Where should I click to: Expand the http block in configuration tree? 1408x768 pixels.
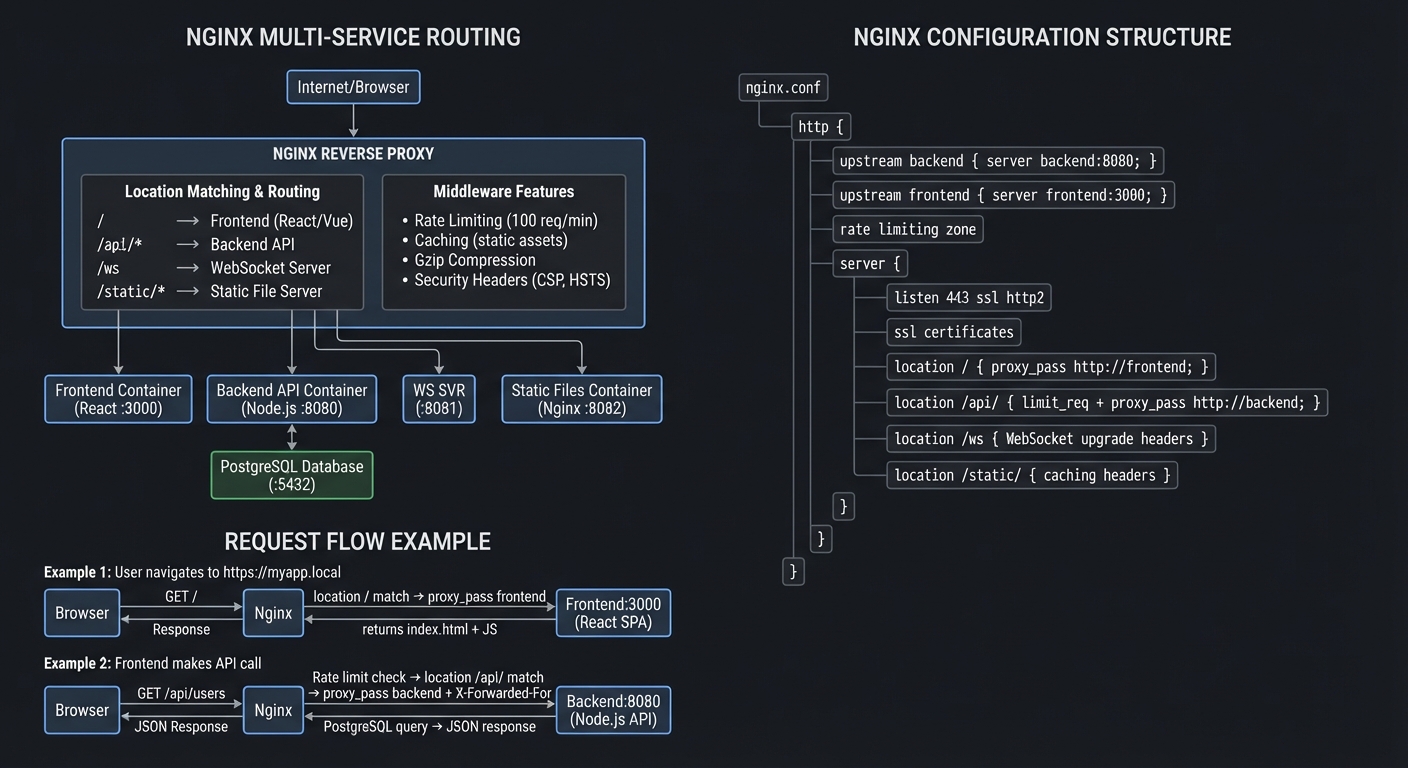coord(820,126)
